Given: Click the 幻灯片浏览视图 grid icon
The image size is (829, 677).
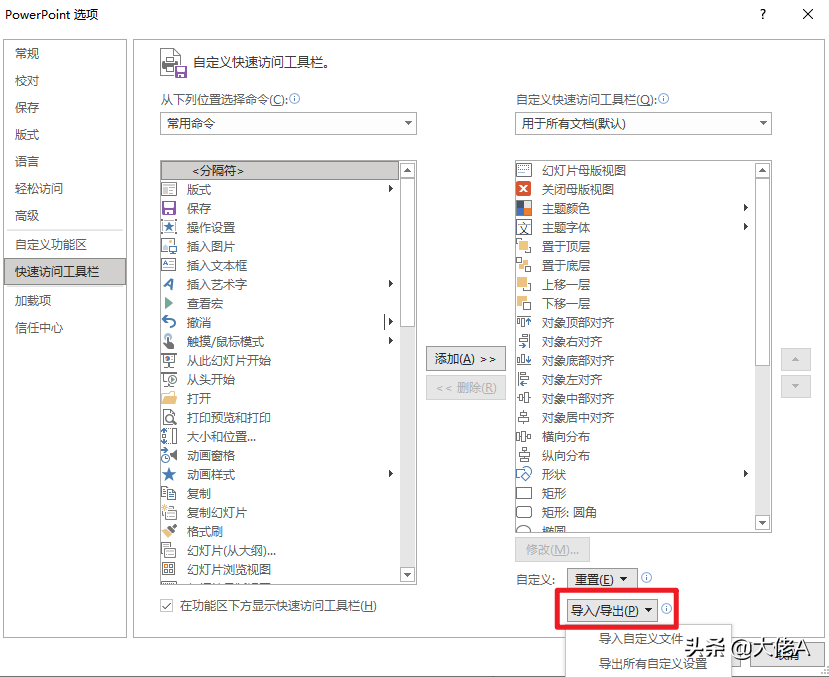Looking at the screenshot, I should point(169,569).
